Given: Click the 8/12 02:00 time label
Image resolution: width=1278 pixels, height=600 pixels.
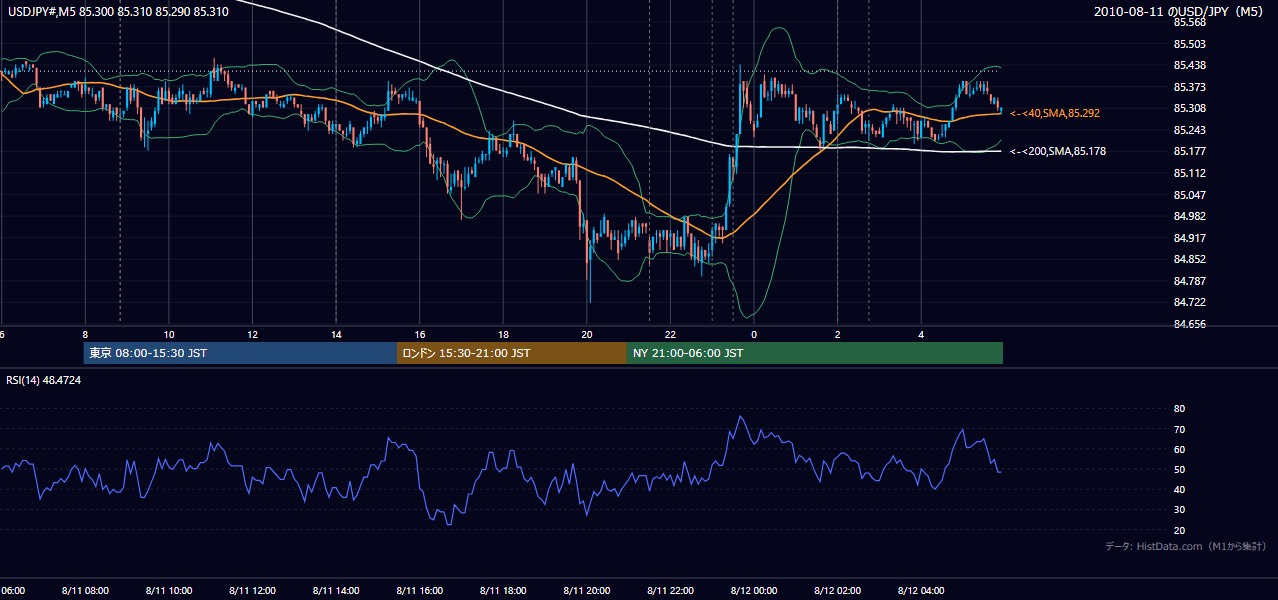Looking at the screenshot, I should coord(837,591).
